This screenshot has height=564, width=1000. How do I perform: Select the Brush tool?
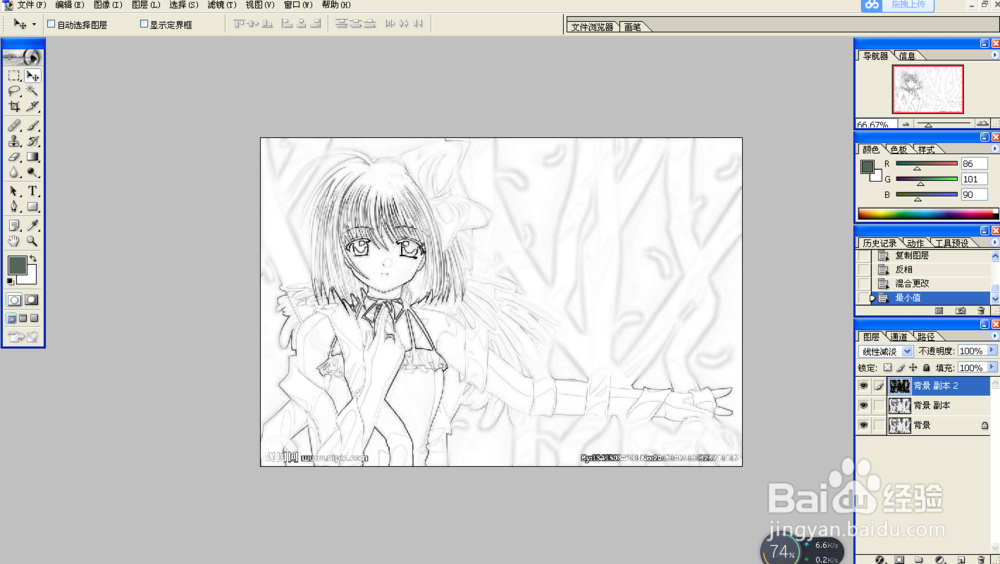tap(32, 125)
